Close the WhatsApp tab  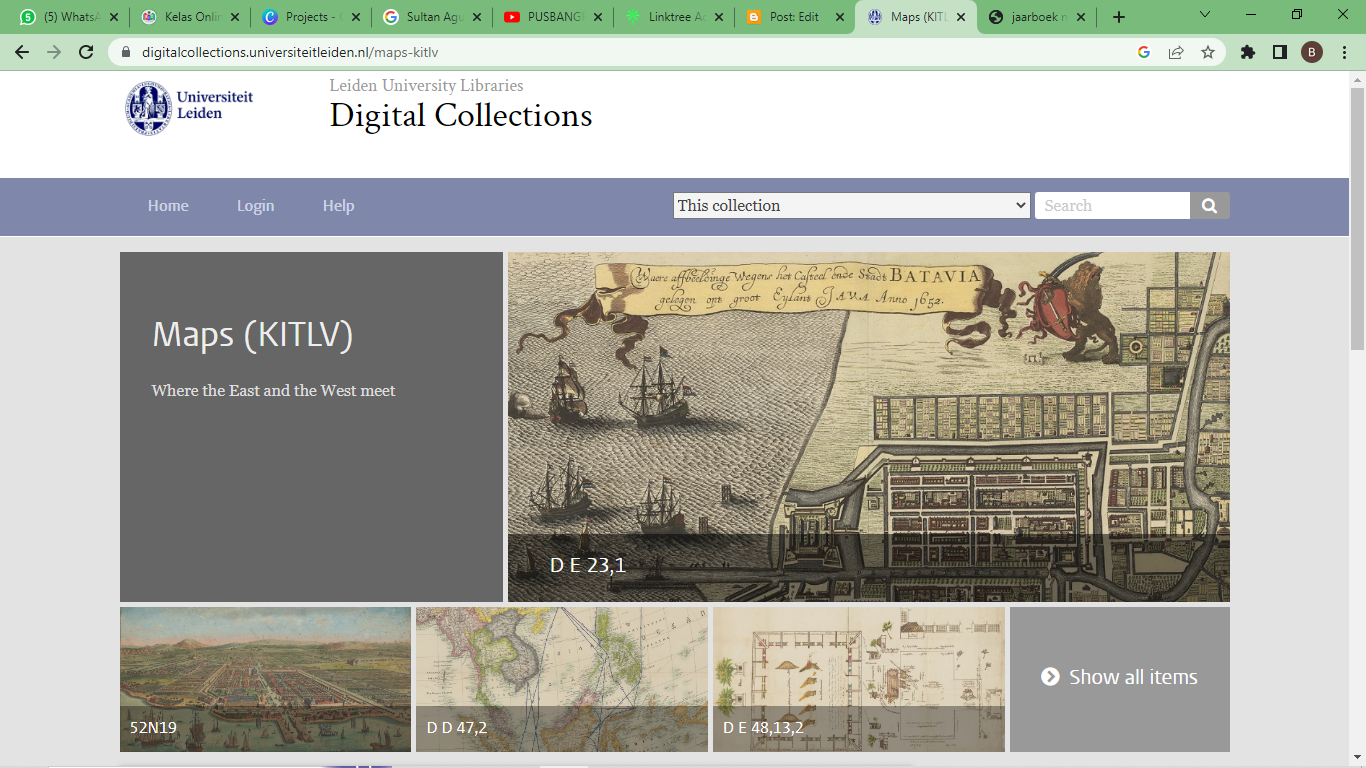click(113, 17)
